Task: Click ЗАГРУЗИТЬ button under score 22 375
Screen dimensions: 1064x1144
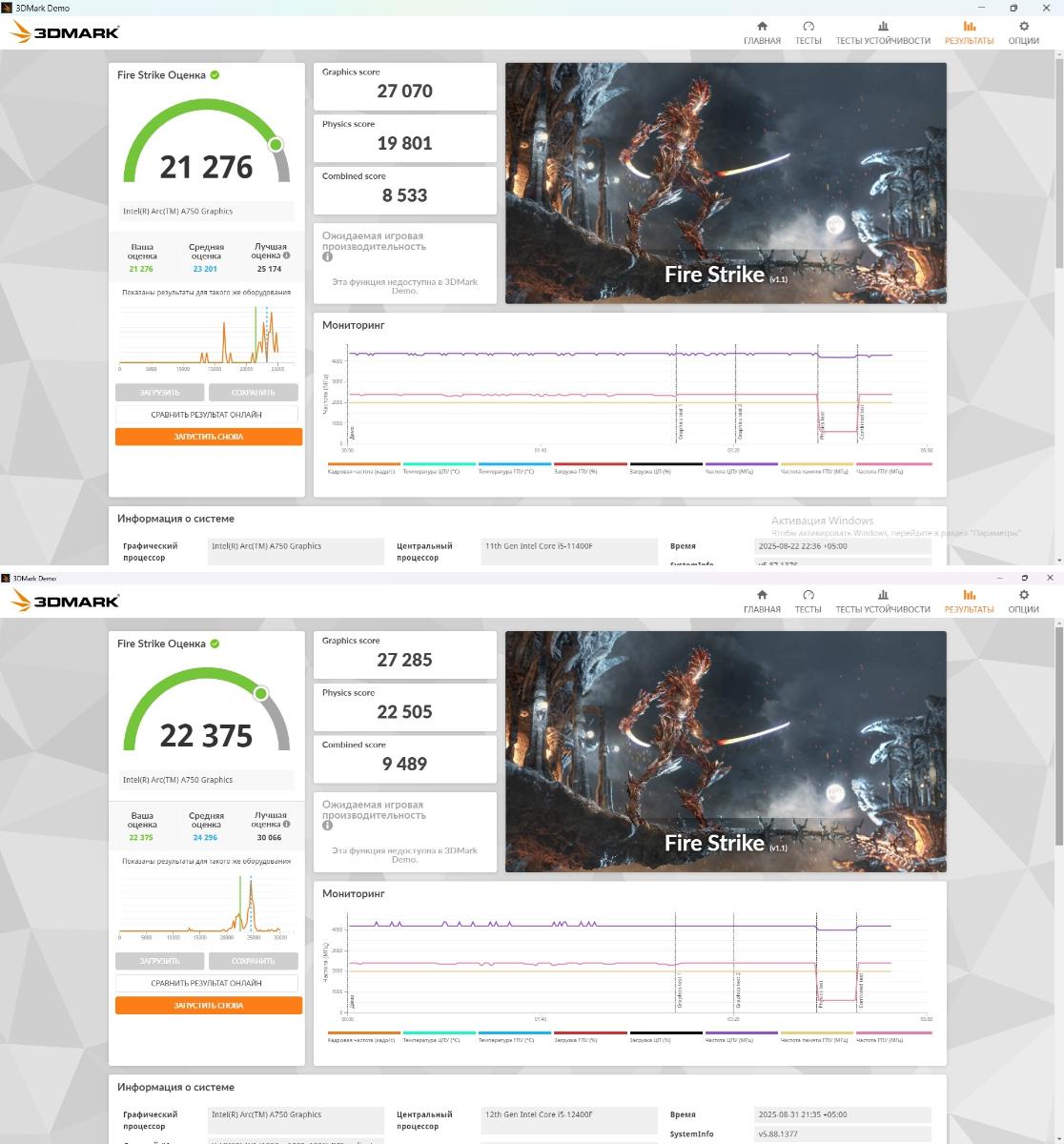Action: (159, 961)
